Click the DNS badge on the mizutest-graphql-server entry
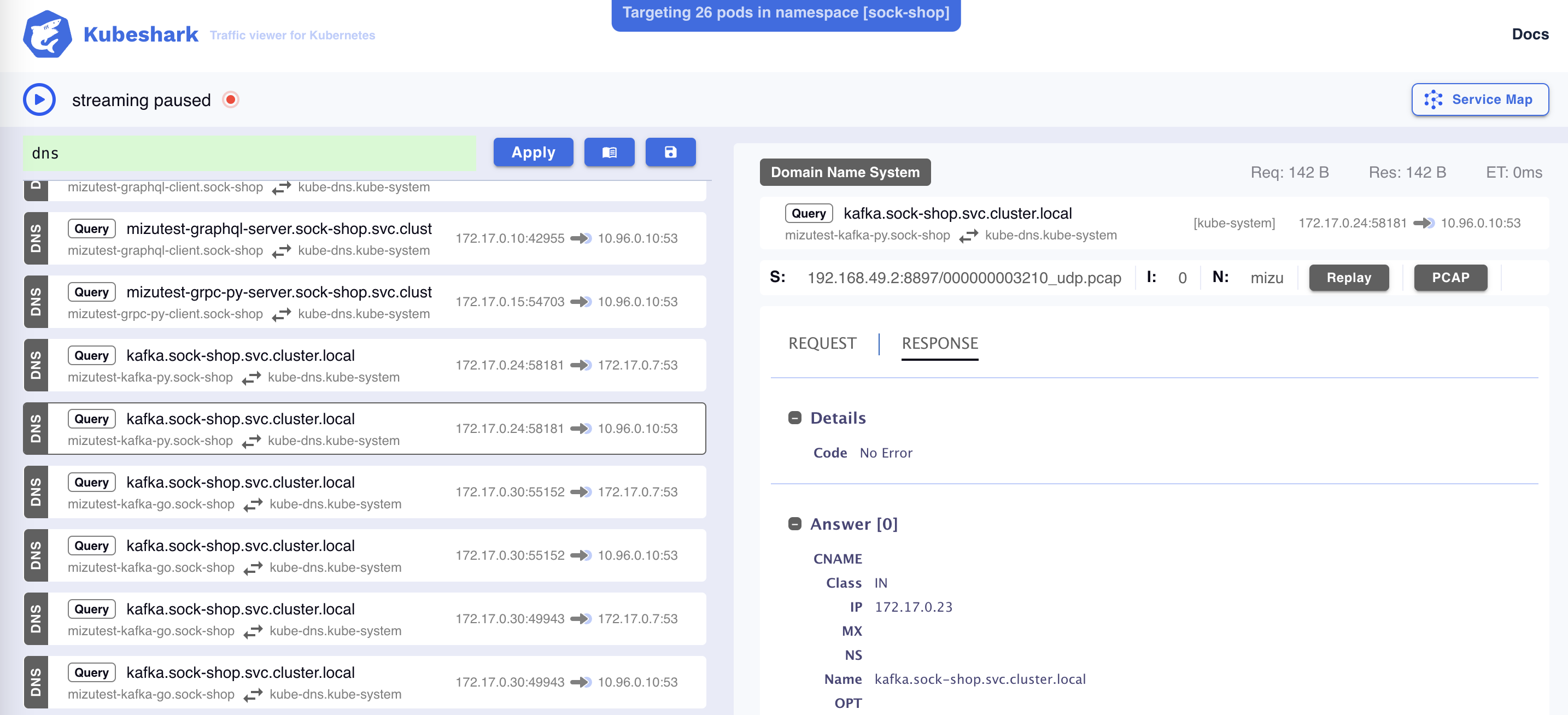1568x715 pixels. point(36,238)
